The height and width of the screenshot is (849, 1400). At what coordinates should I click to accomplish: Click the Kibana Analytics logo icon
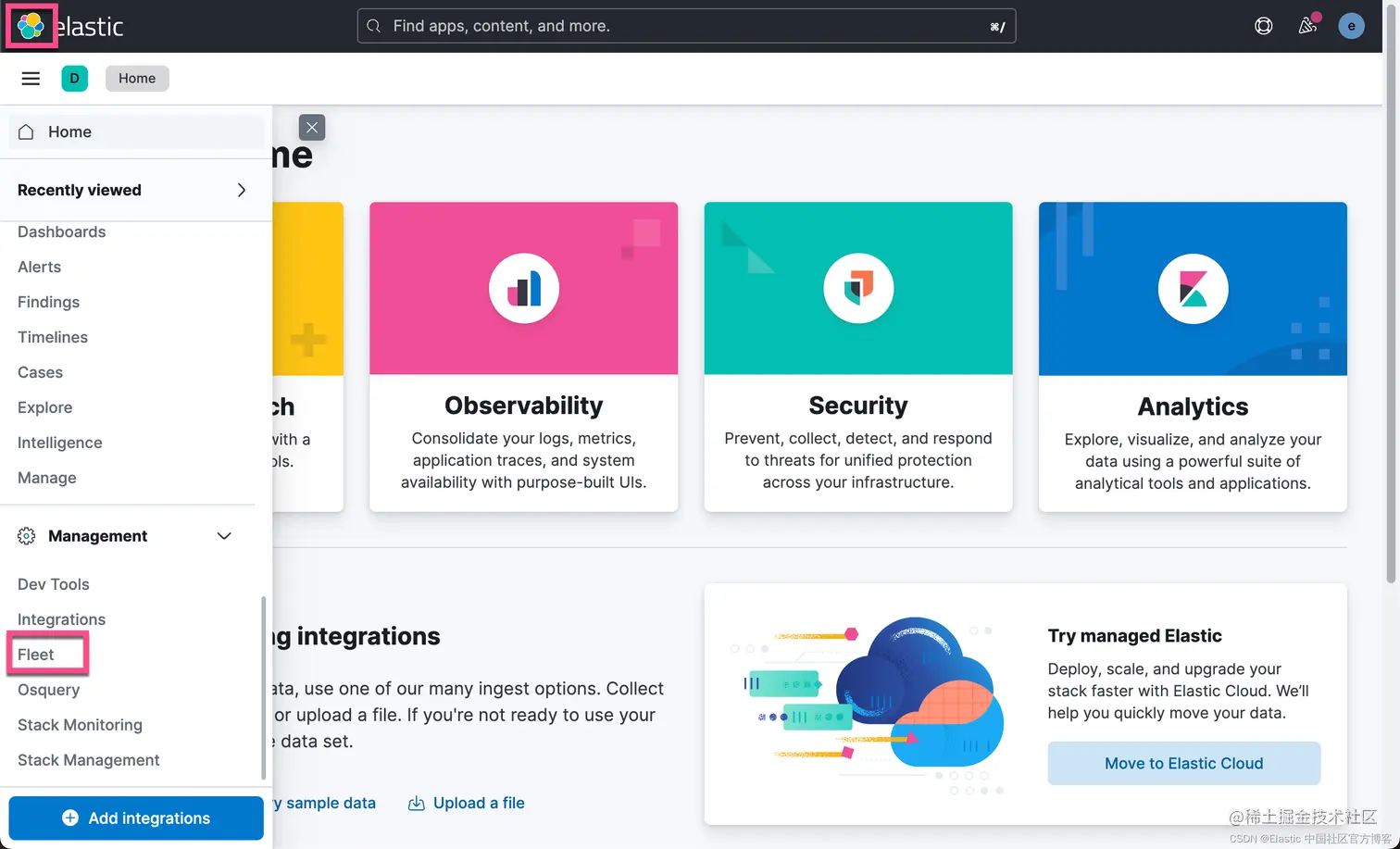pyautogui.click(x=1193, y=289)
